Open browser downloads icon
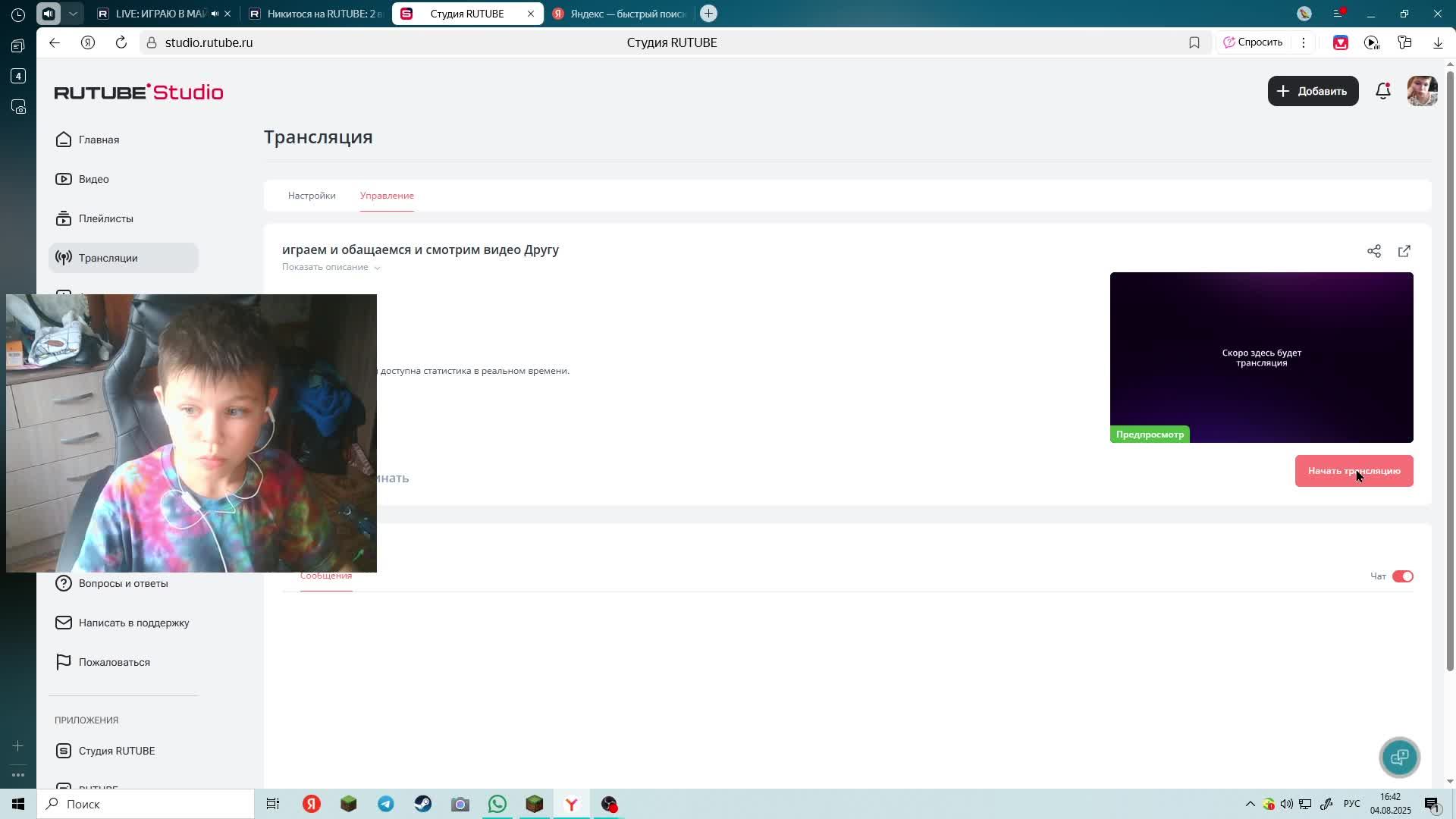This screenshot has height=819, width=1456. pos(1437,42)
